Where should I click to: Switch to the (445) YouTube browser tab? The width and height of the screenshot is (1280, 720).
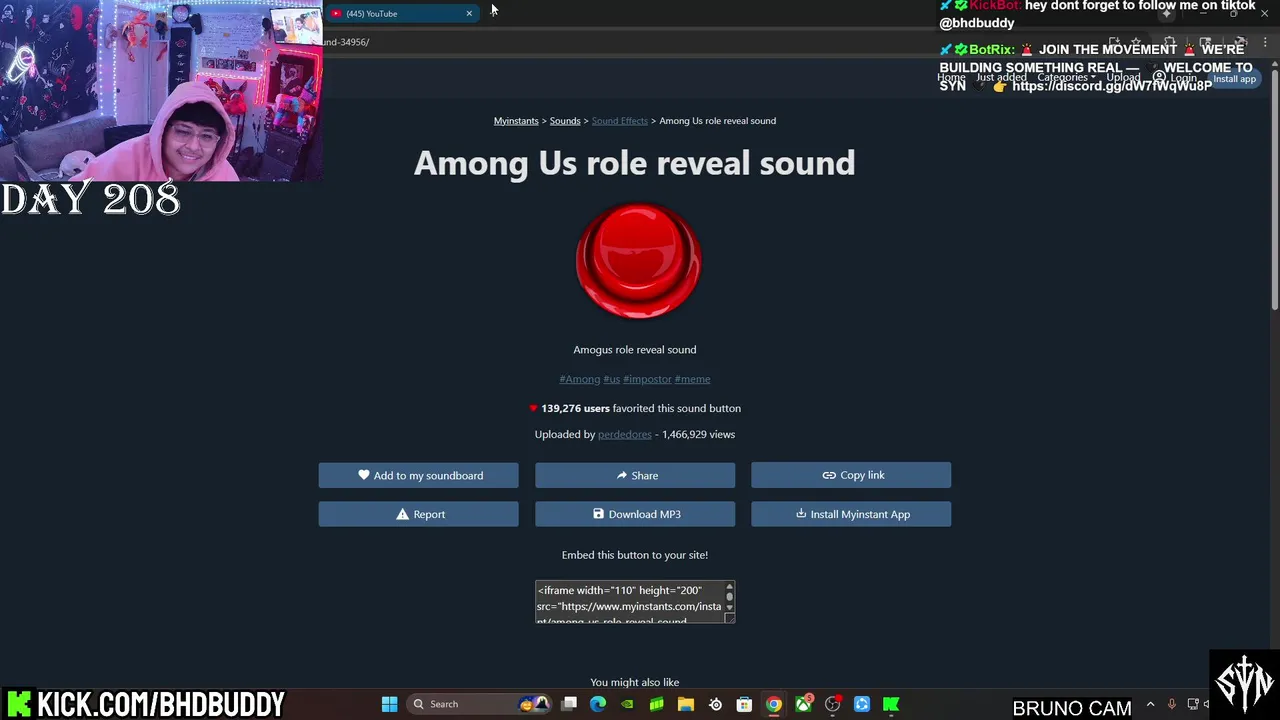(x=400, y=13)
